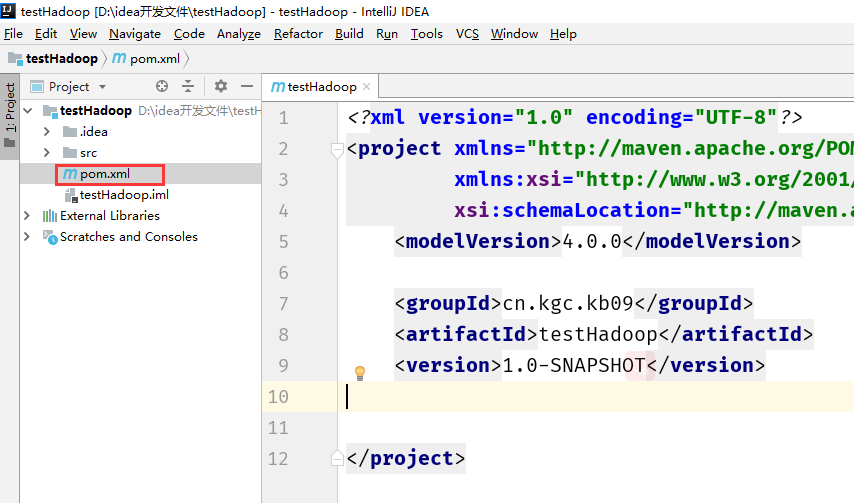Click testHadoop breadcrumb in navigation bar
Image resolution: width=854 pixels, height=503 pixels.
pyautogui.click(x=53, y=58)
